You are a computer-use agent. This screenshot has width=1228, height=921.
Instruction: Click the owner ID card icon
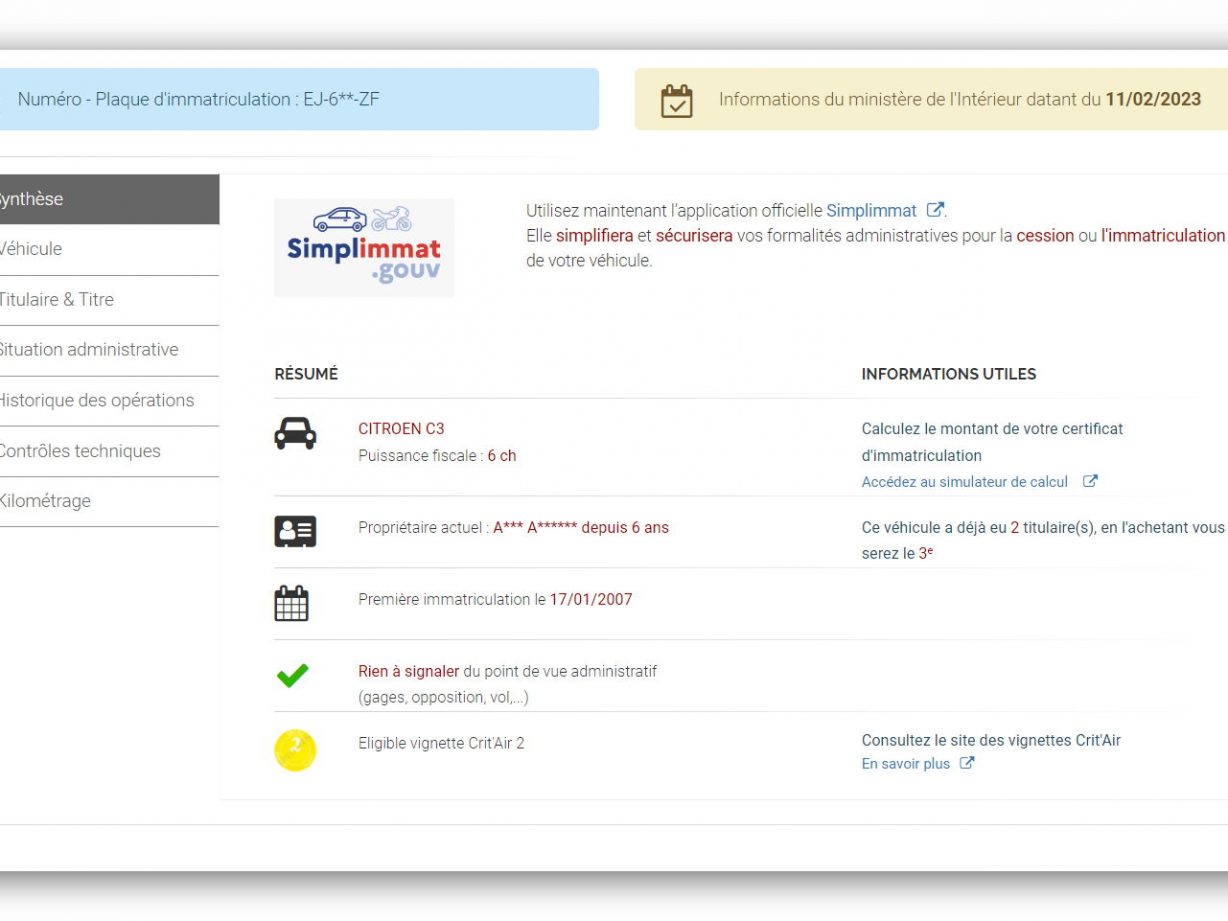[x=295, y=531]
